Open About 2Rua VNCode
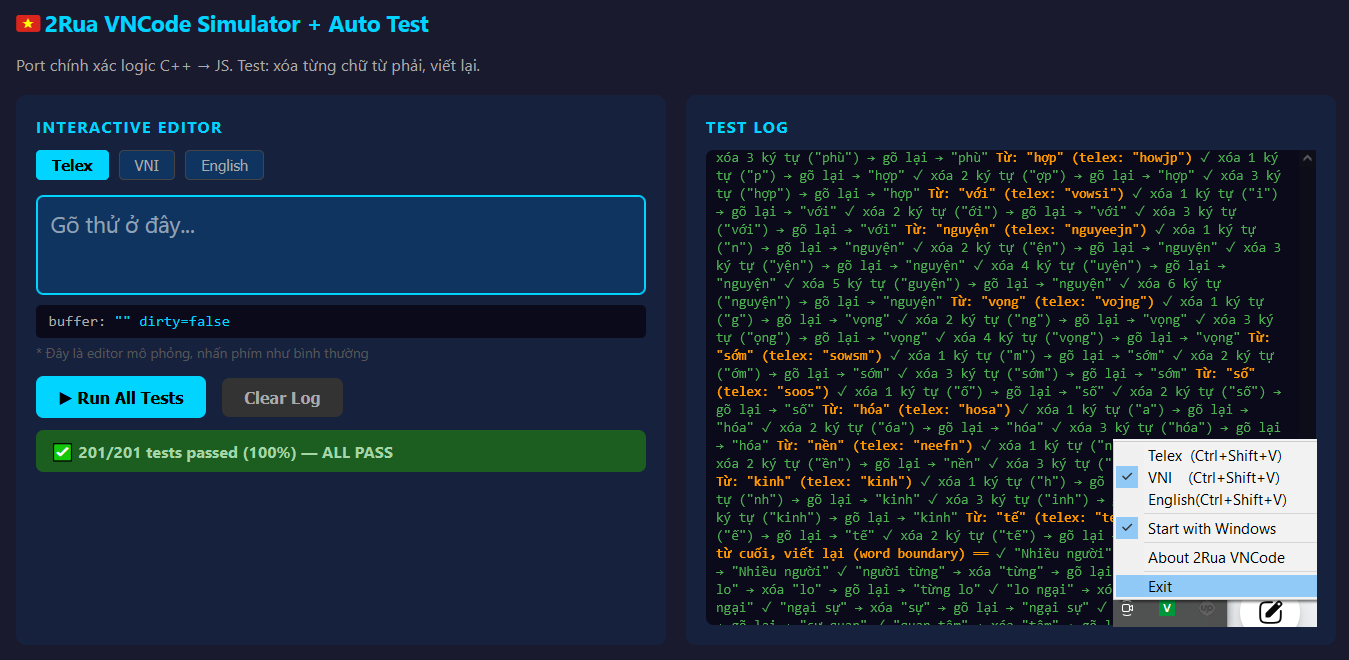This screenshot has height=660, width=1349. 1216,557
